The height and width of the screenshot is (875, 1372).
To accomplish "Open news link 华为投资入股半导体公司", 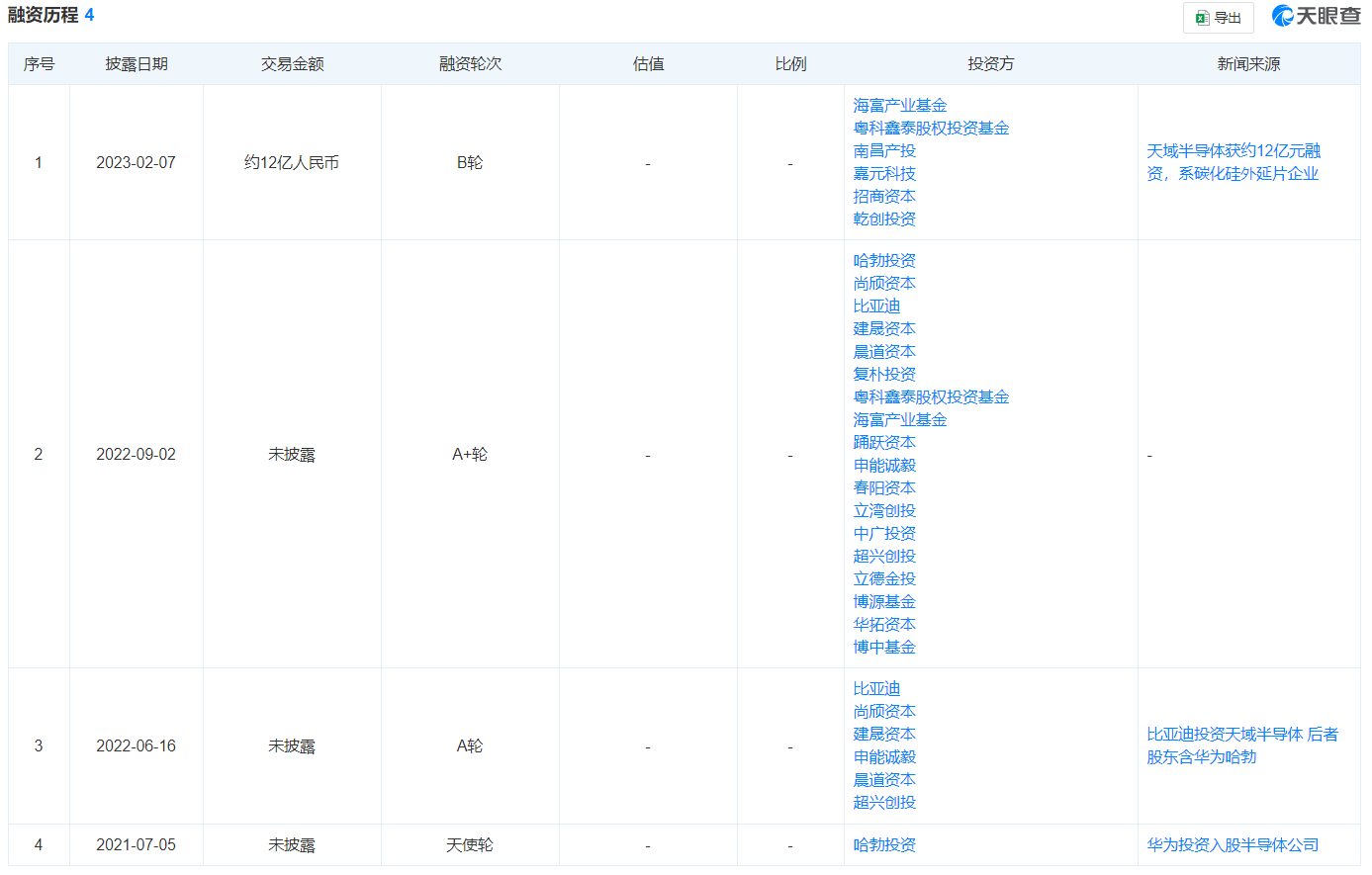I will click(1233, 845).
